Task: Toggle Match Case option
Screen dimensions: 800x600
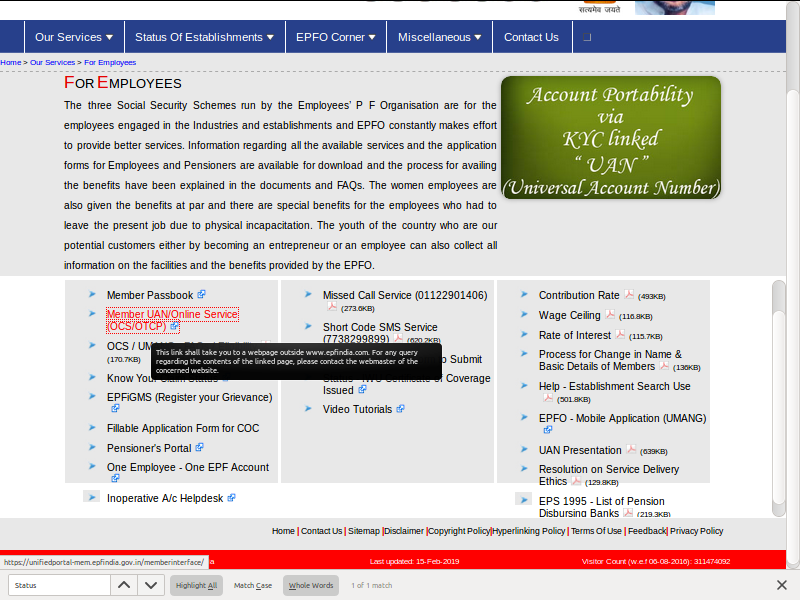Action: (x=253, y=585)
